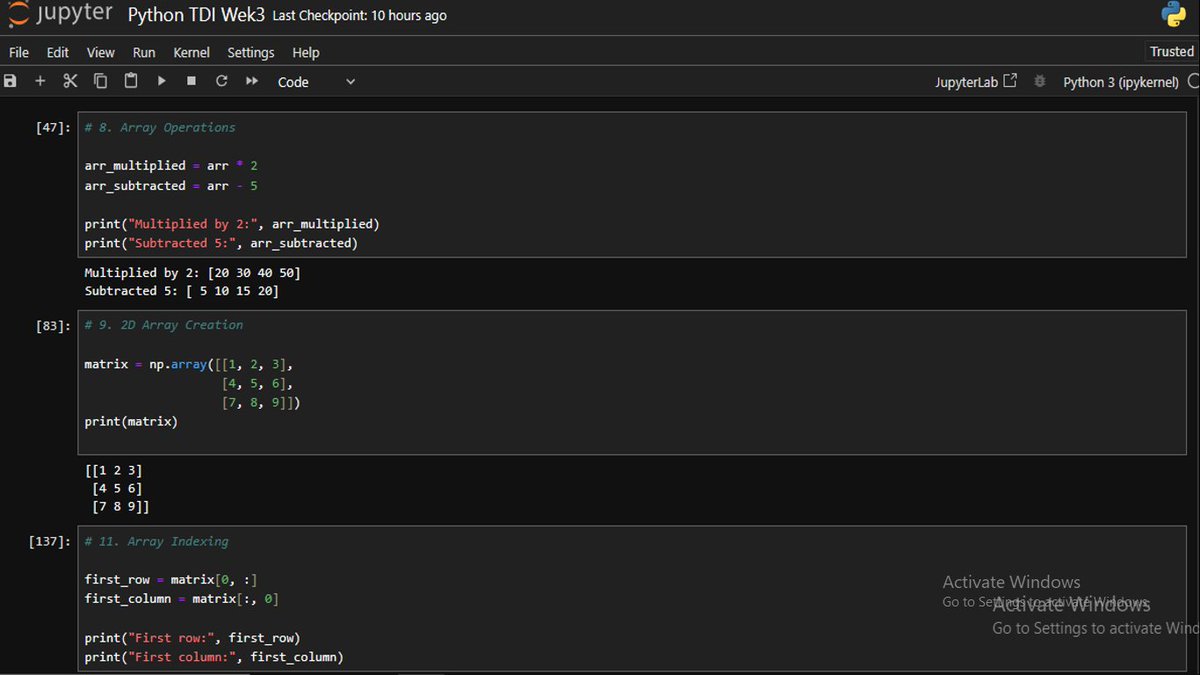Select the [83]: cell prompt
The image size is (1200, 675).
point(52,326)
